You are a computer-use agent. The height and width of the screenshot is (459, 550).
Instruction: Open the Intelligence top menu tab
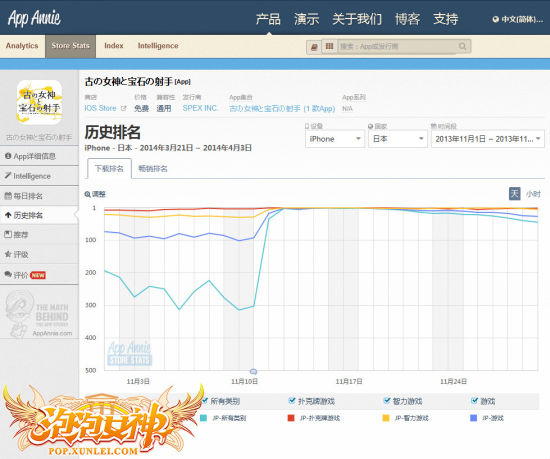158,46
